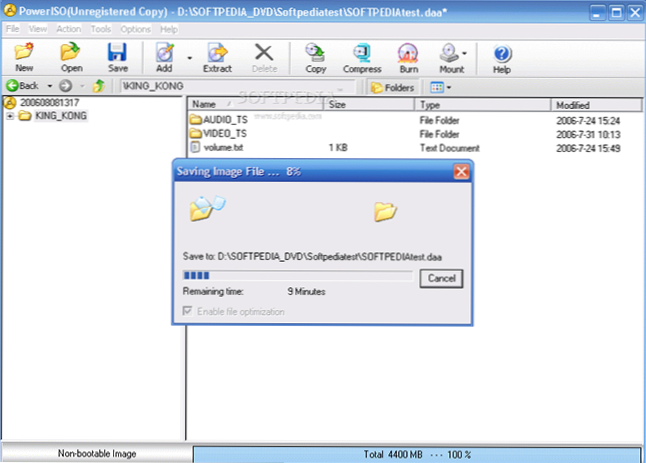This screenshot has width=646, height=463.
Task: Minimize the PowerISO window
Action: [597, 12]
